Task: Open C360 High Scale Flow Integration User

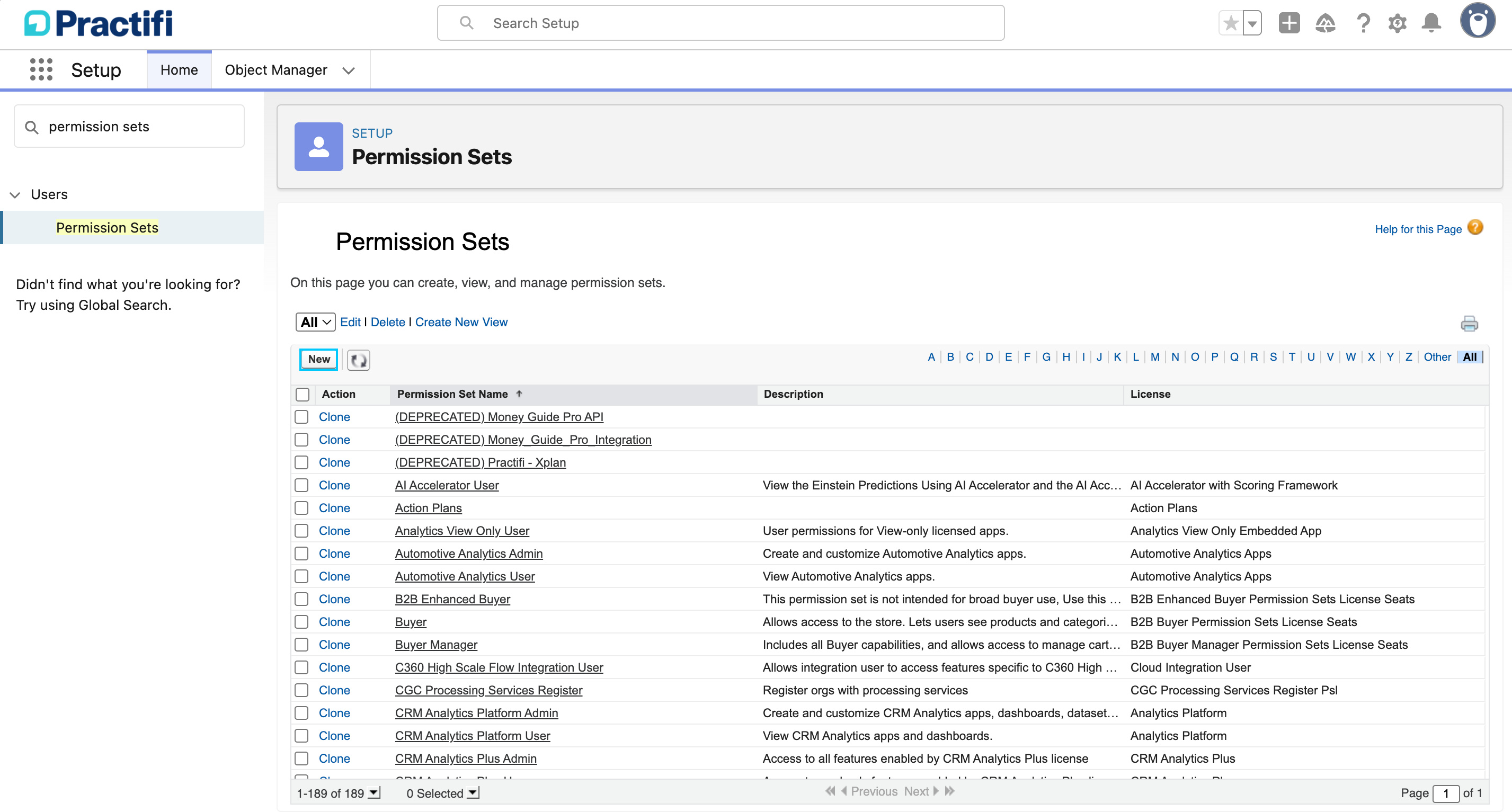Action: pos(499,667)
